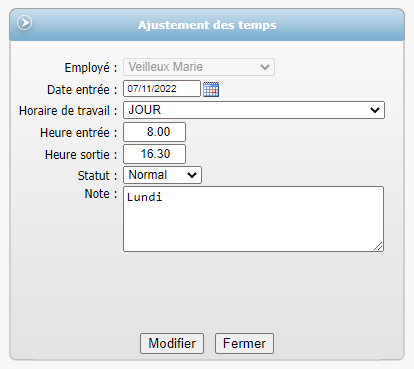
Task: Click inside the Note text area containing Lundi
Action: 253,219
